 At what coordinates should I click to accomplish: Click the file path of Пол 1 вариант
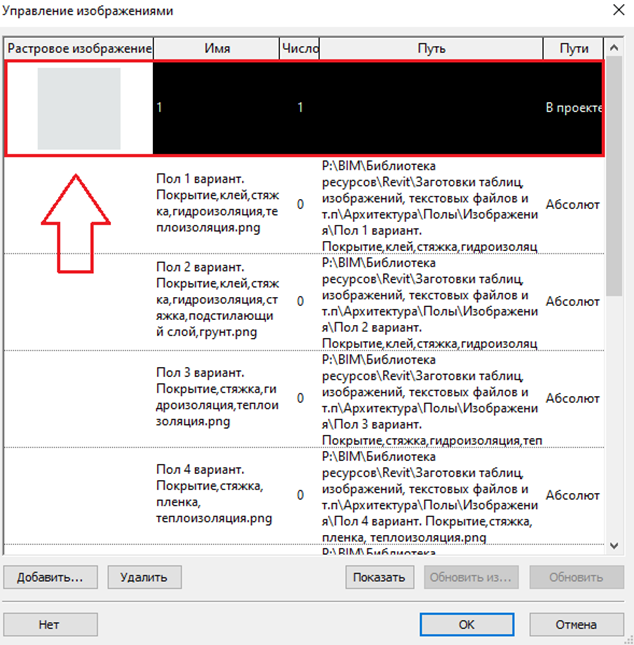pyautogui.click(x=430, y=206)
